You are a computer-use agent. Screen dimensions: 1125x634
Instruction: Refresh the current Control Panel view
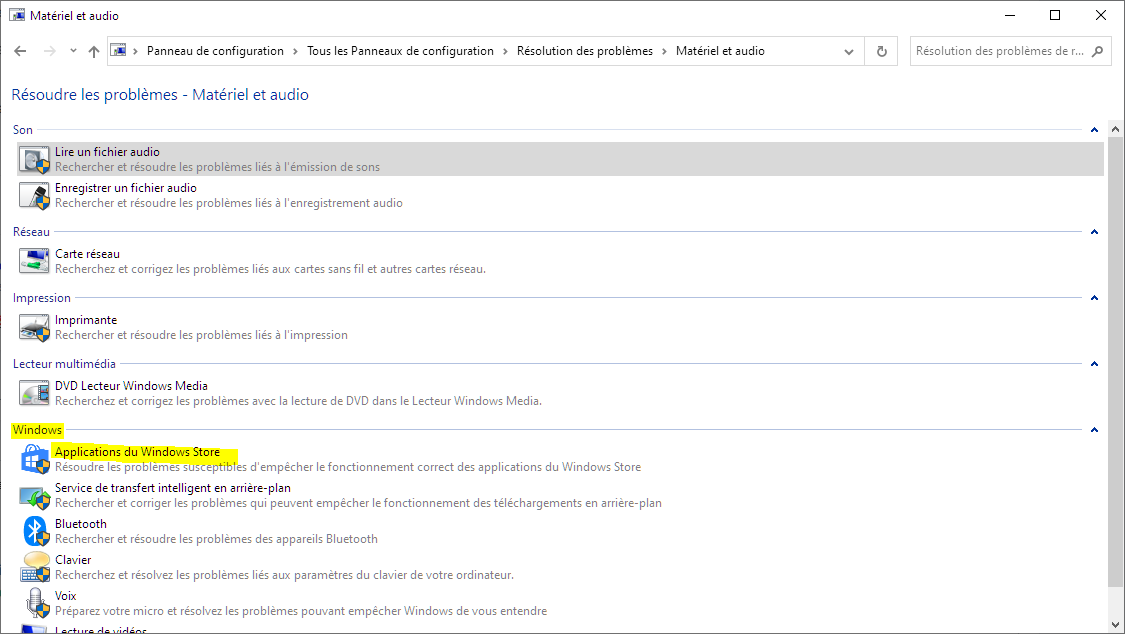881,51
